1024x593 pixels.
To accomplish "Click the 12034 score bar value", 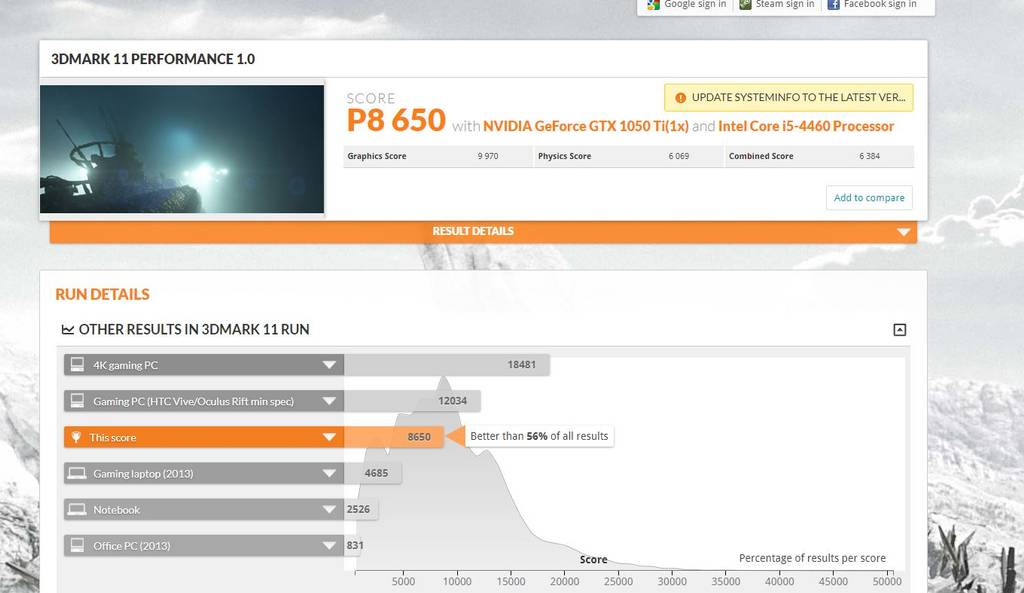I will pyautogui.click(x=453, y=400).
